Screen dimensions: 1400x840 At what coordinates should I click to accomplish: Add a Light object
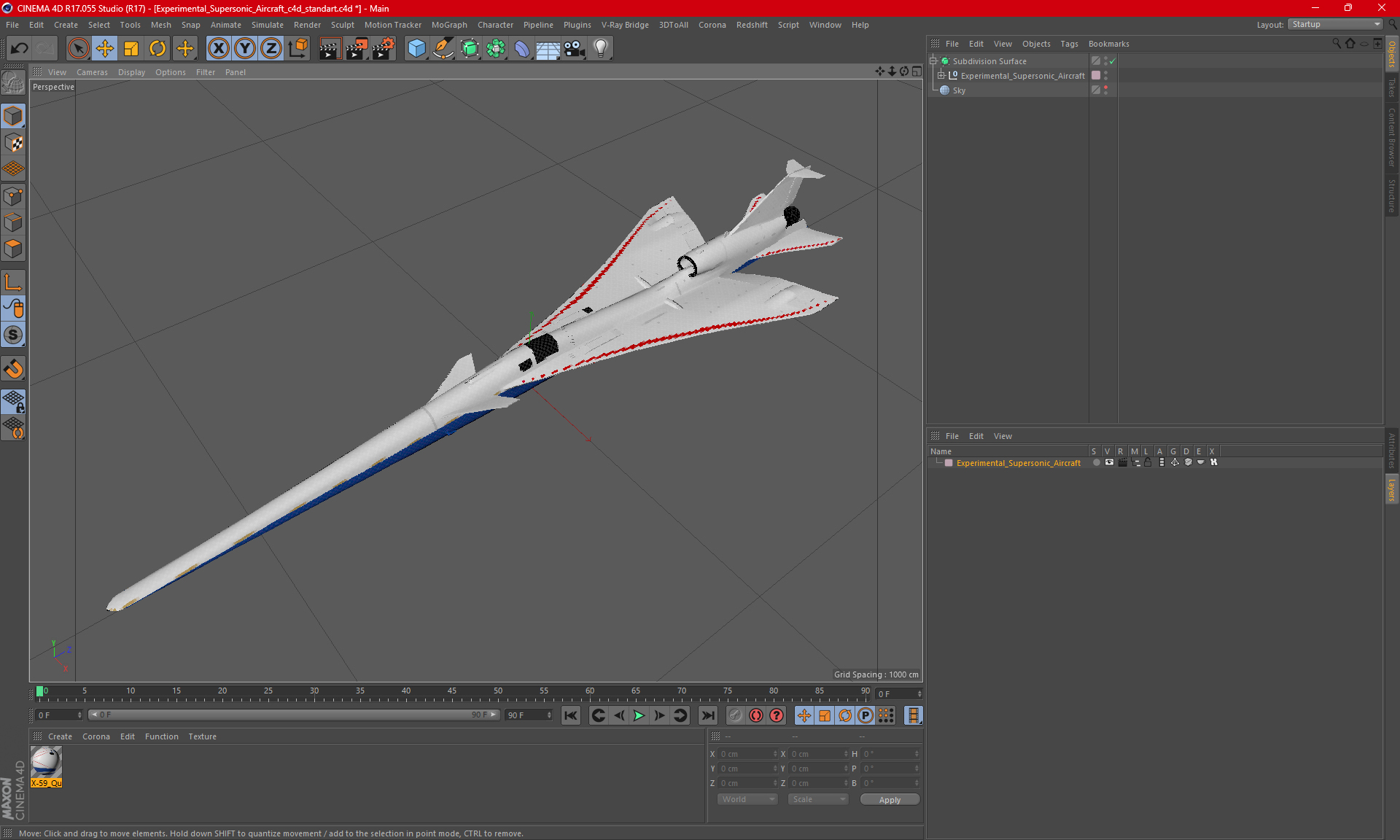(601, 49)
